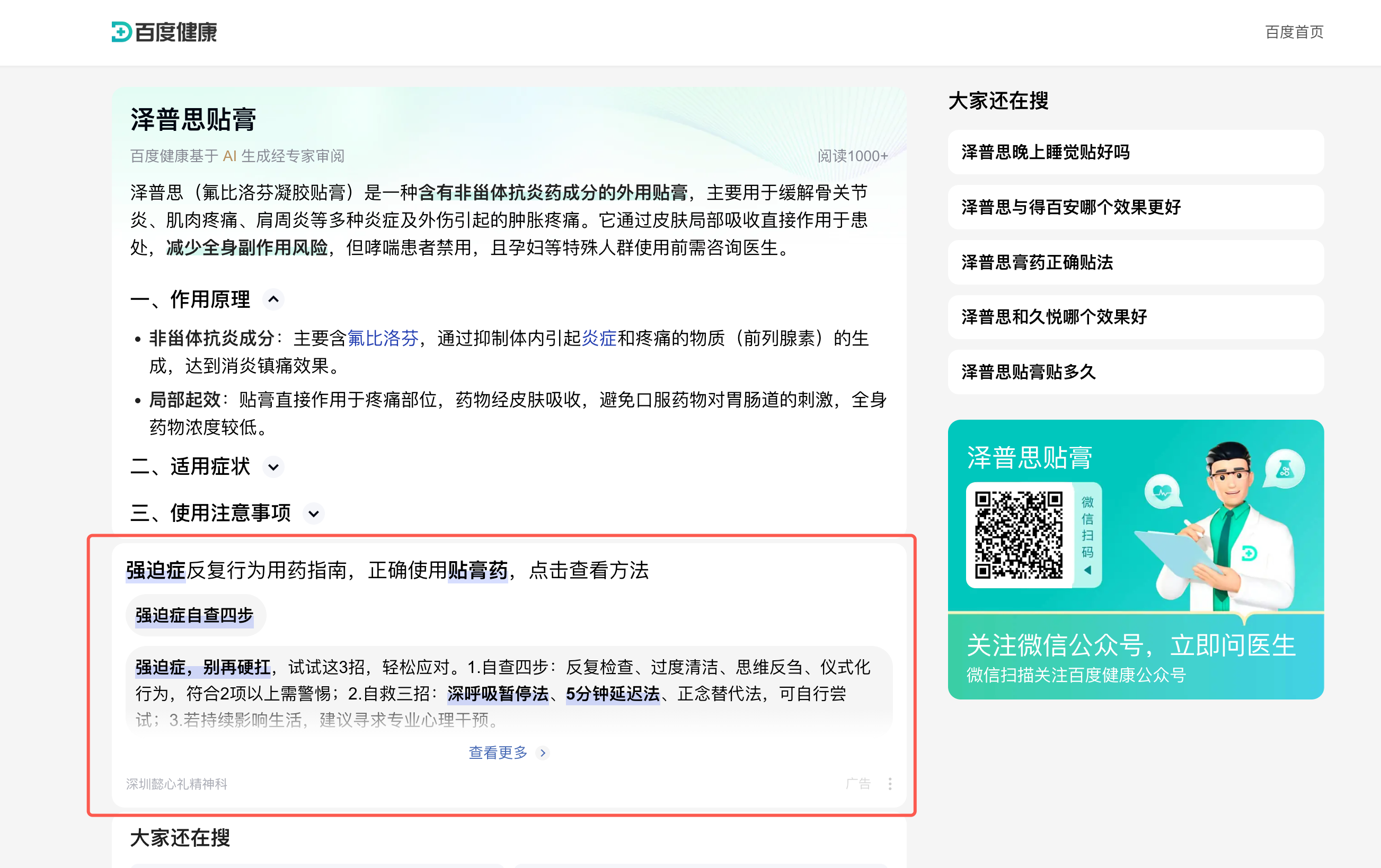The width and height of the screenshot is (1381, 868).
Task: Click the 深圳懿心礼精神科 advertiser name
Action: [x=176, y=784]
